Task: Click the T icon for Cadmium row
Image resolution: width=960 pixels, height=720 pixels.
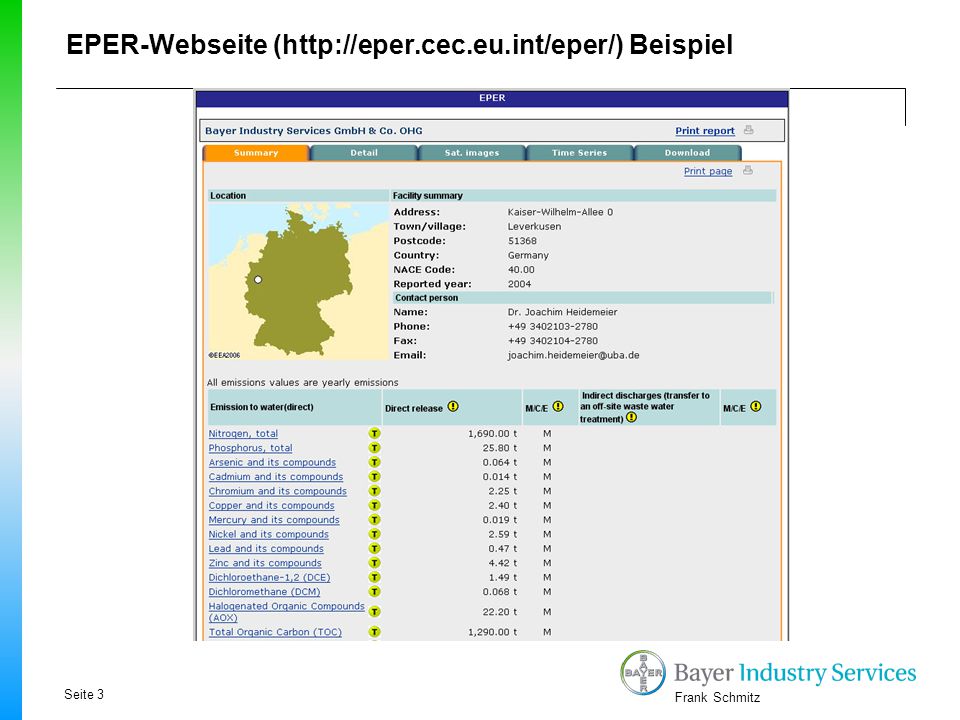Action: [374, 476]
